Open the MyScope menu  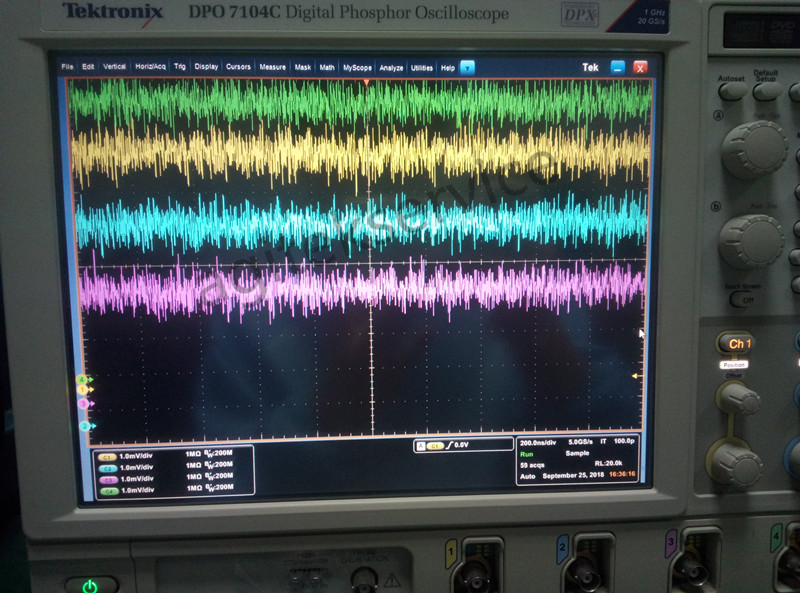[x=357, y=67]
